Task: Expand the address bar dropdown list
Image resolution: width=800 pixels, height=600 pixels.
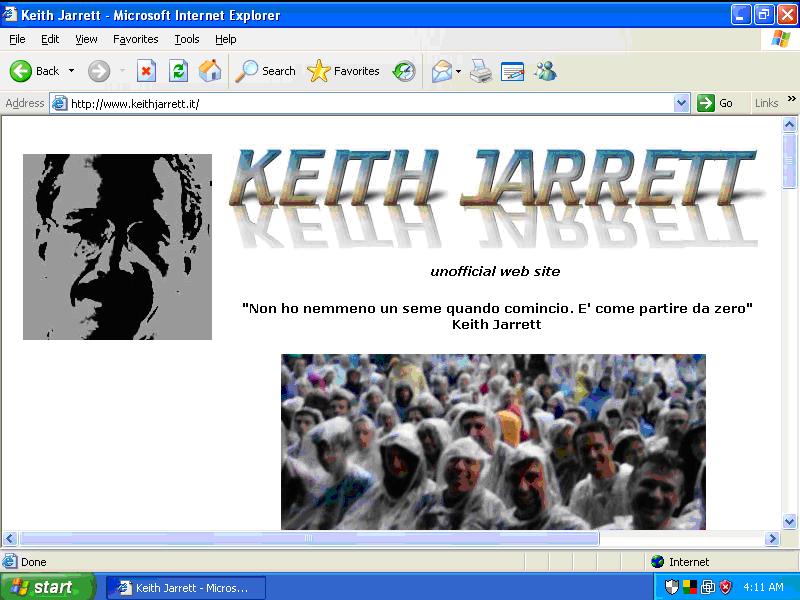Action: [x=681, y=104]
